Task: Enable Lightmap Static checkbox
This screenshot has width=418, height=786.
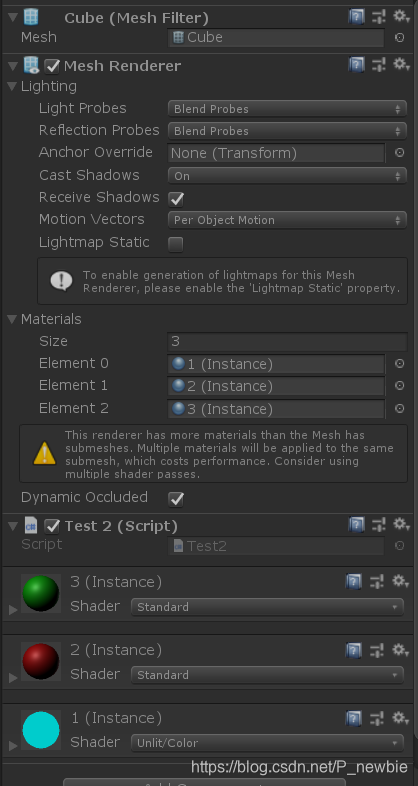Action: pos(175,244)
